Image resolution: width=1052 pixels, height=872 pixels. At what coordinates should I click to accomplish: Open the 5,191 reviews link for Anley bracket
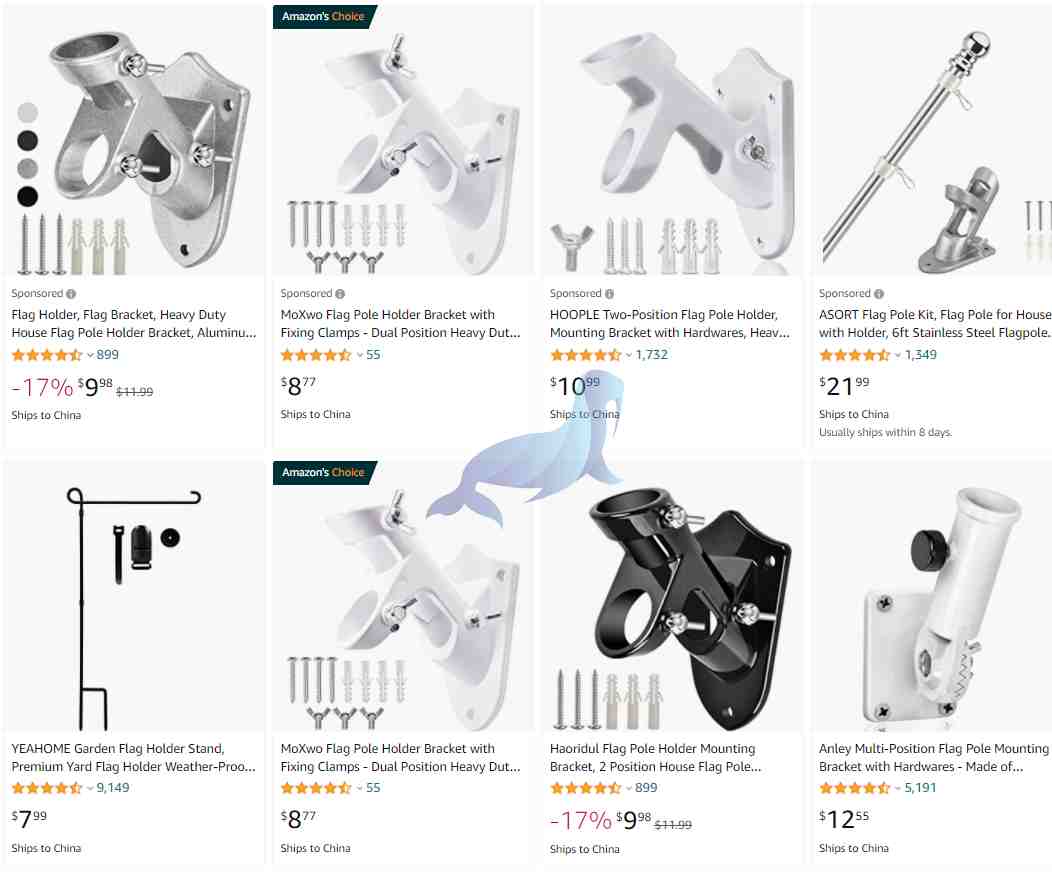[920, 788]
